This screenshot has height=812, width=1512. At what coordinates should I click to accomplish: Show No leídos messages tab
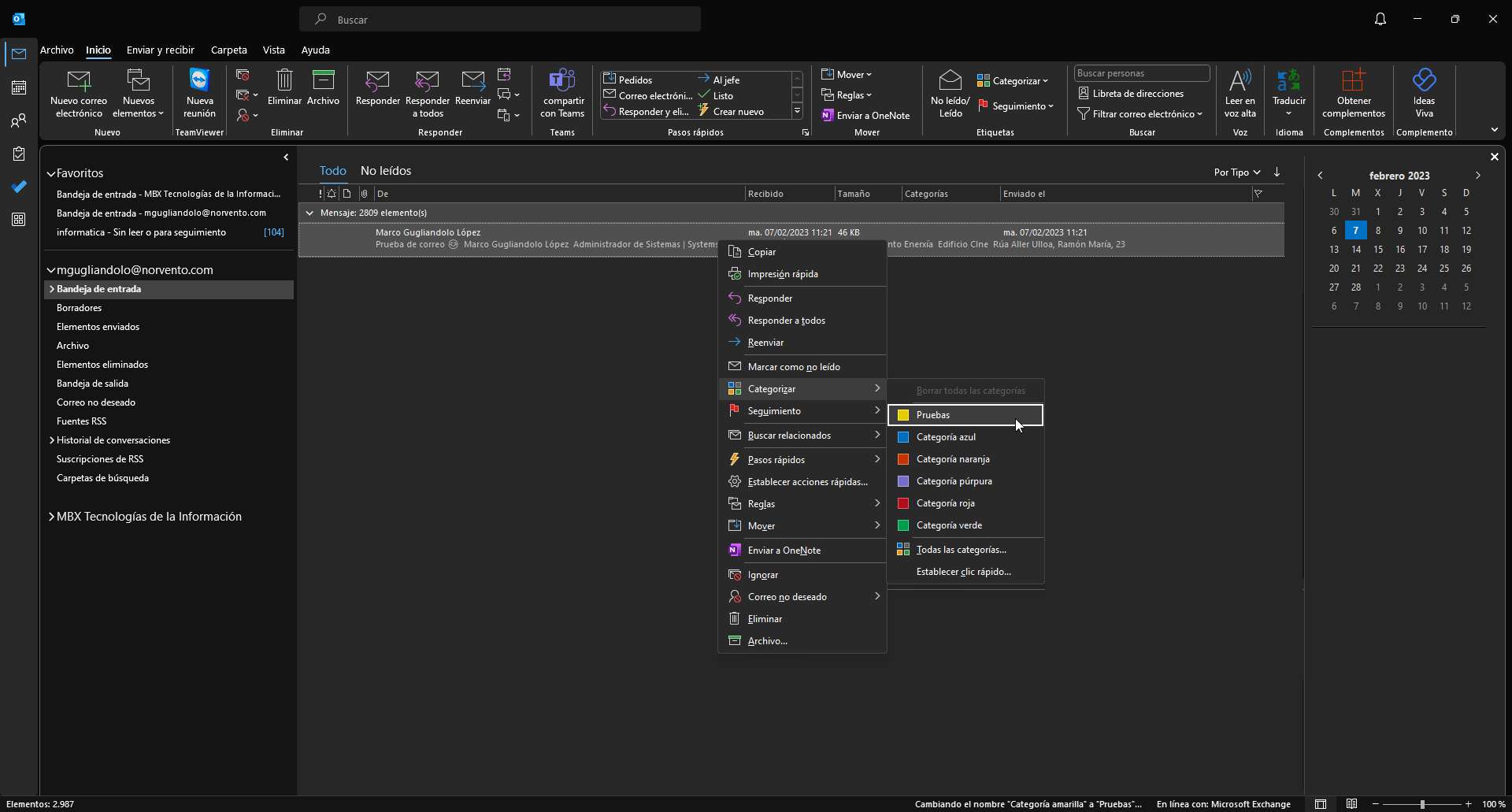385,171
